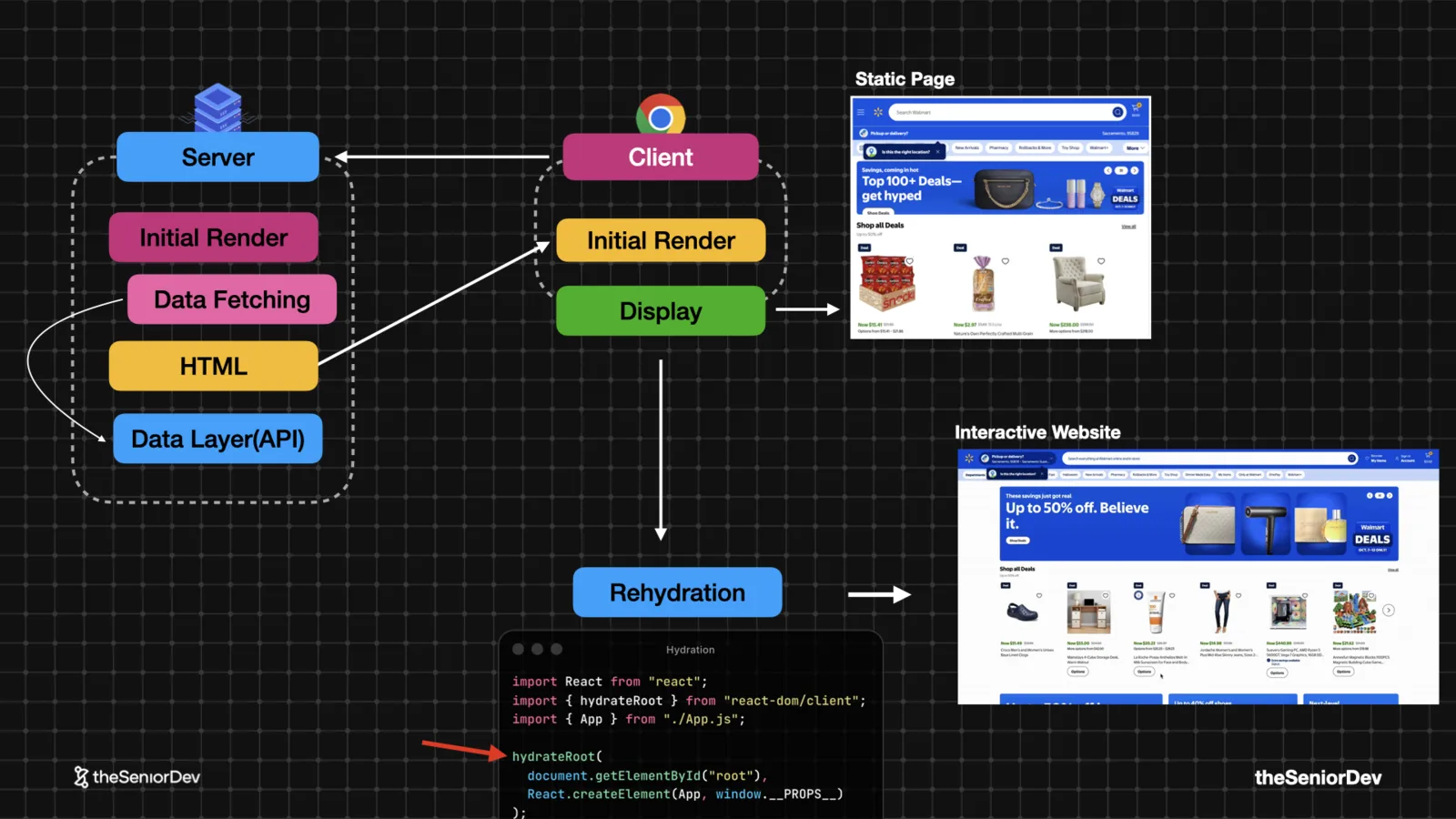Click Options button under gaming PC
The image size is (1456, 819).
click(x=1278, y=672)
